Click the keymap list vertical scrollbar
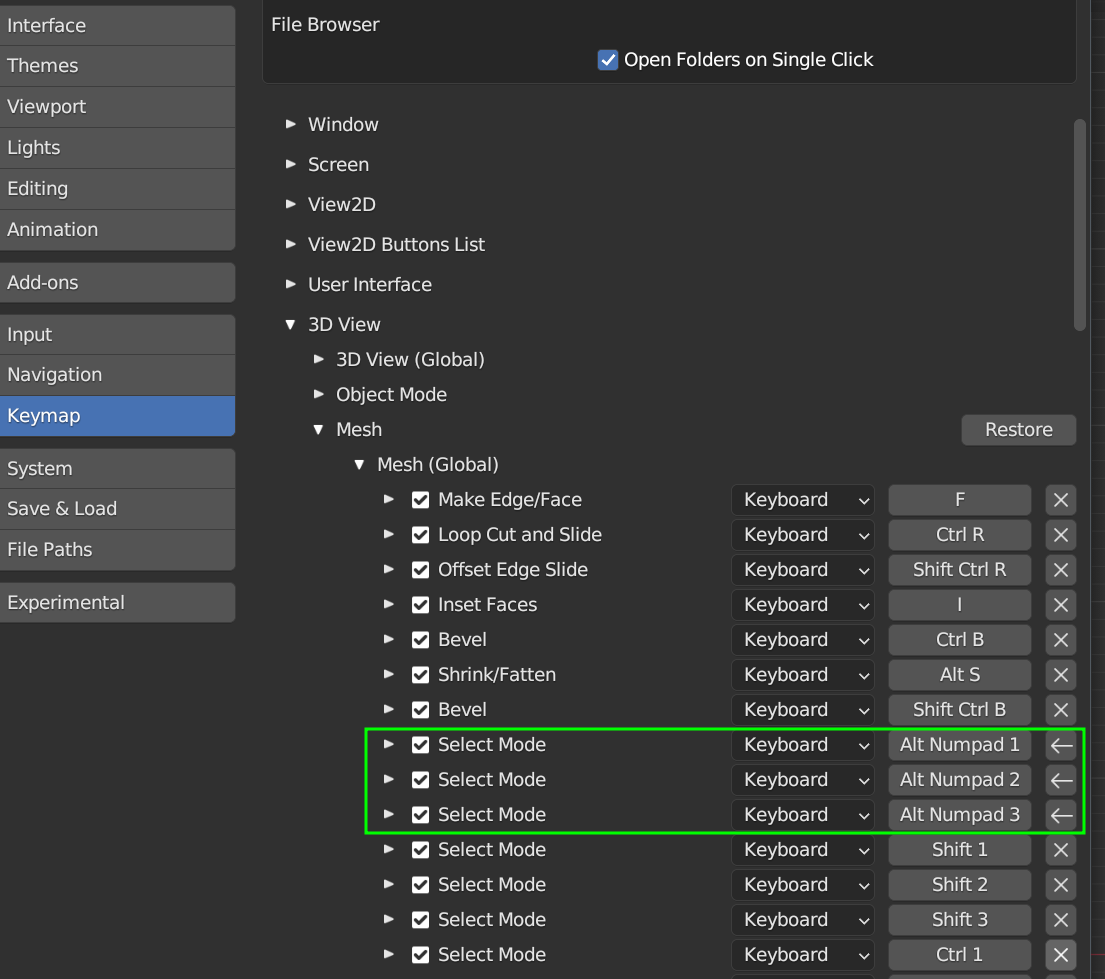 pyautogui.click(x=1079, y=225)
